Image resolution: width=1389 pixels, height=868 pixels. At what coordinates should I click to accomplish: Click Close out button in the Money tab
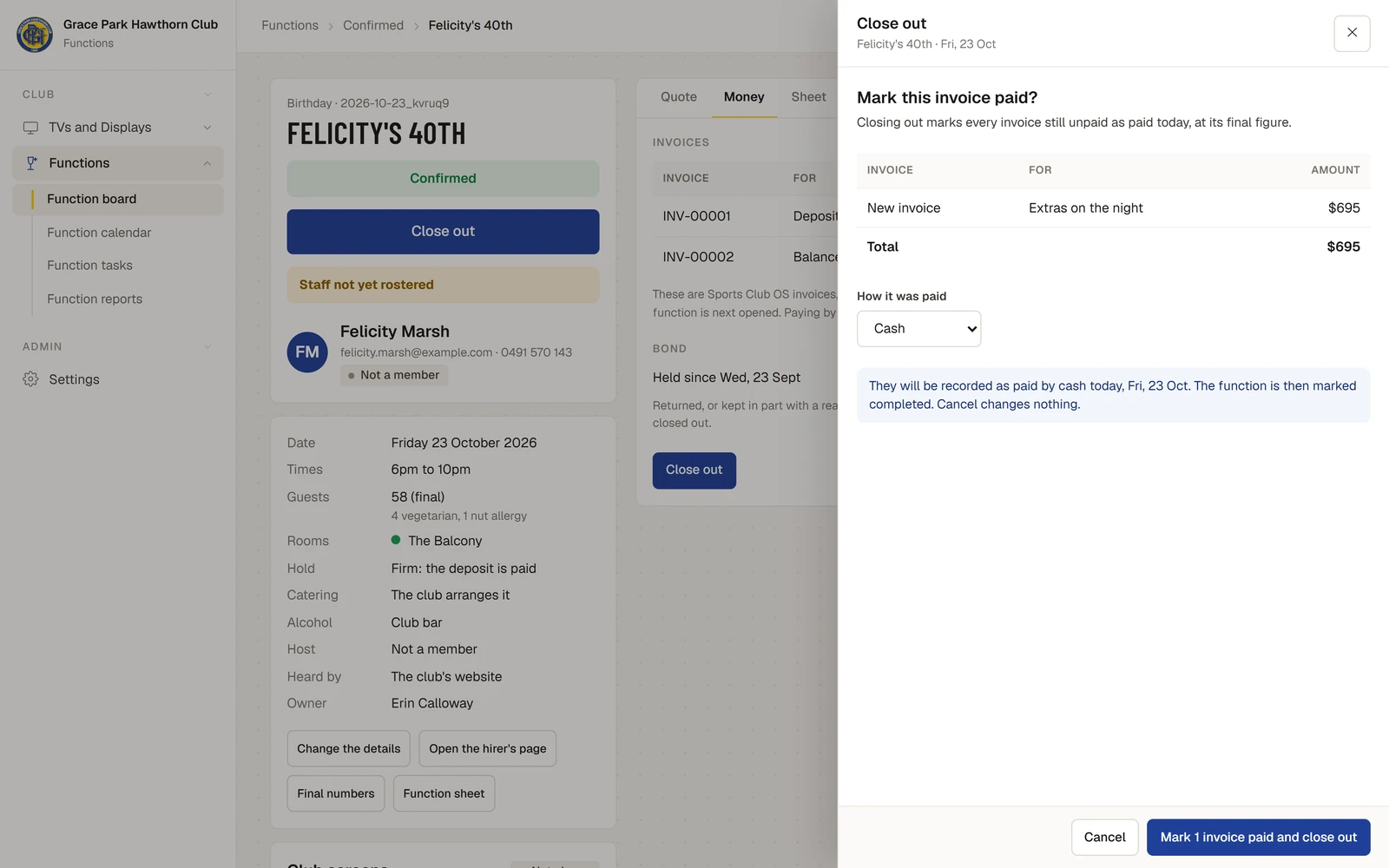[x=694, y=470]
